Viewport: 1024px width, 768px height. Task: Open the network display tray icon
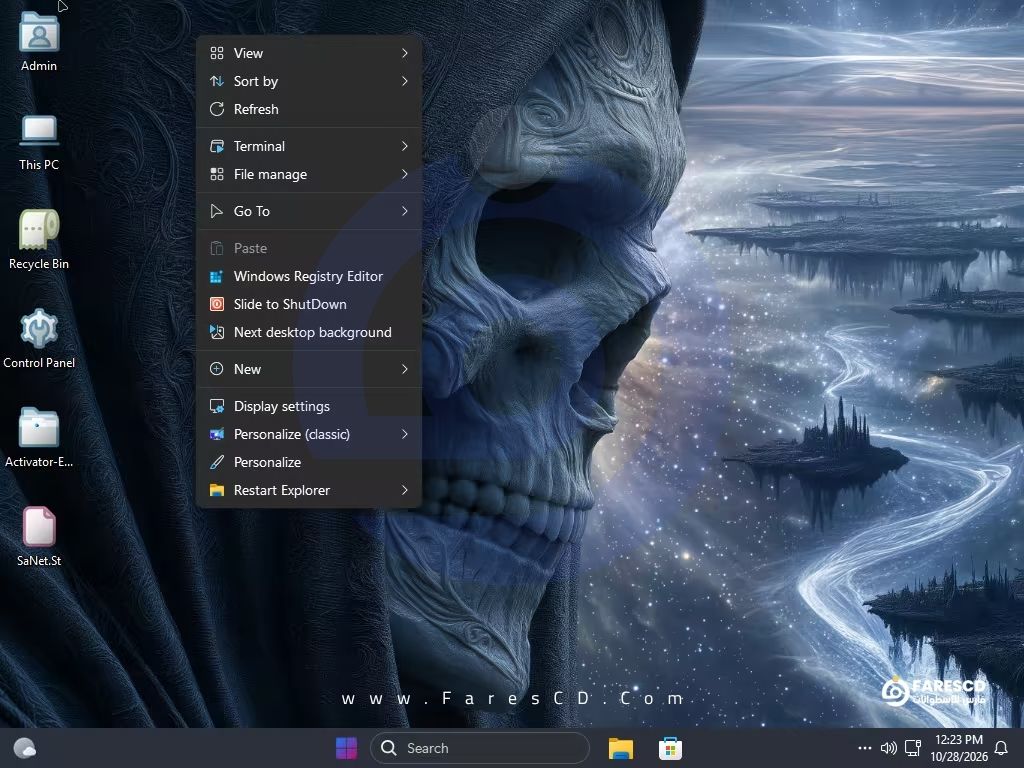click(x=913, y=748)
